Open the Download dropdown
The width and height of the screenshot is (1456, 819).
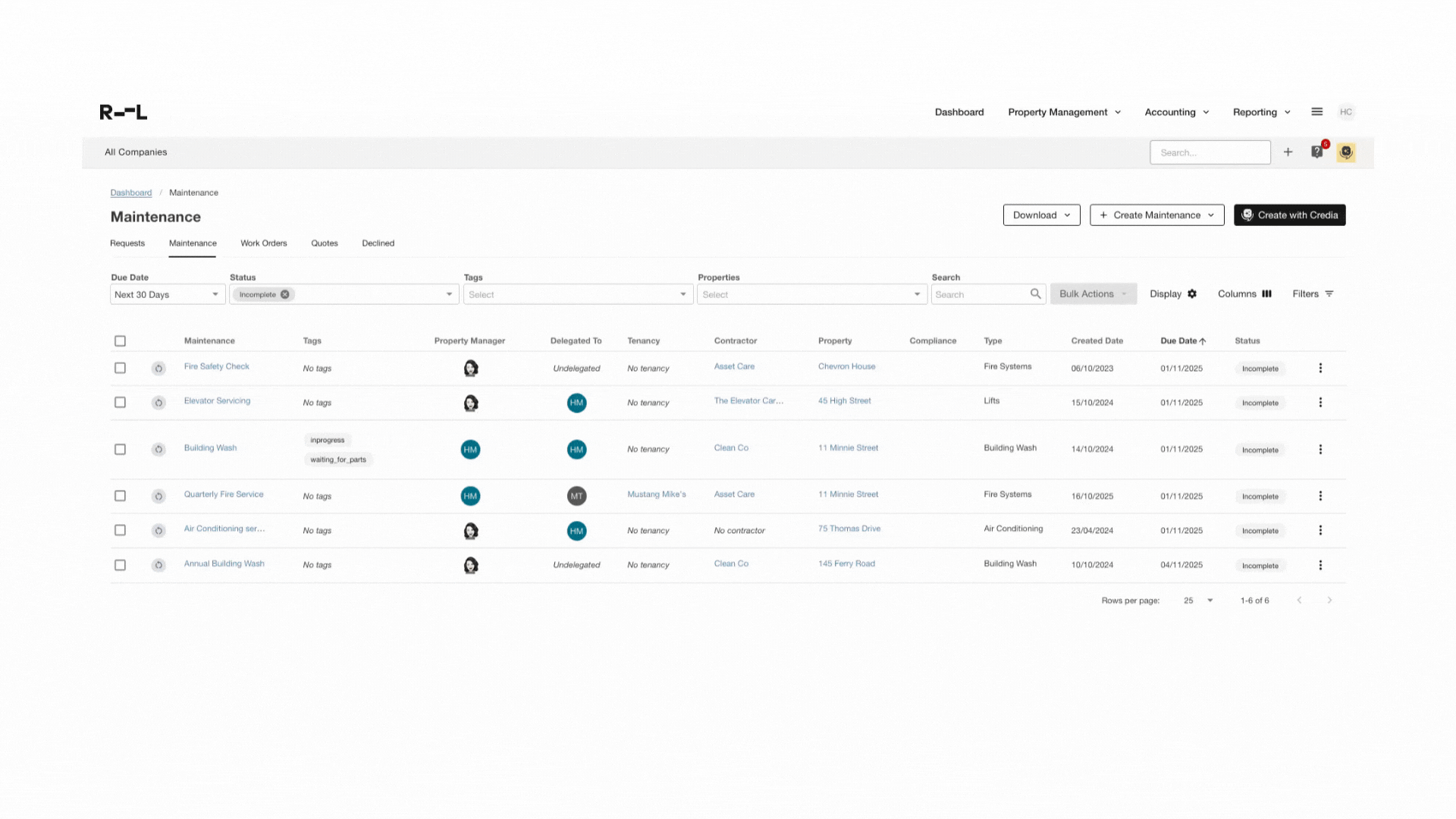(x=1041, y=215)
